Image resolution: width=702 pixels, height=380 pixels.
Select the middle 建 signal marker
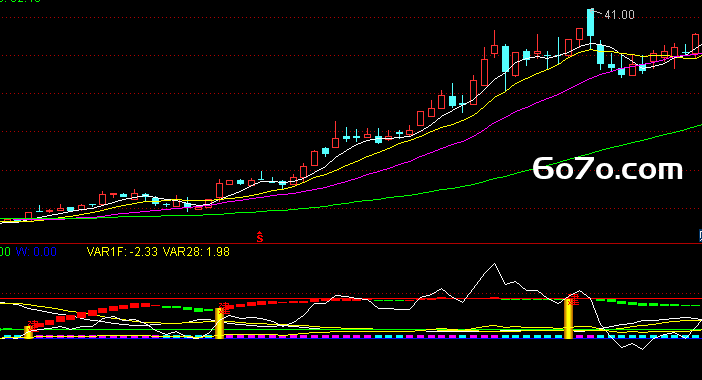point(224,308)
